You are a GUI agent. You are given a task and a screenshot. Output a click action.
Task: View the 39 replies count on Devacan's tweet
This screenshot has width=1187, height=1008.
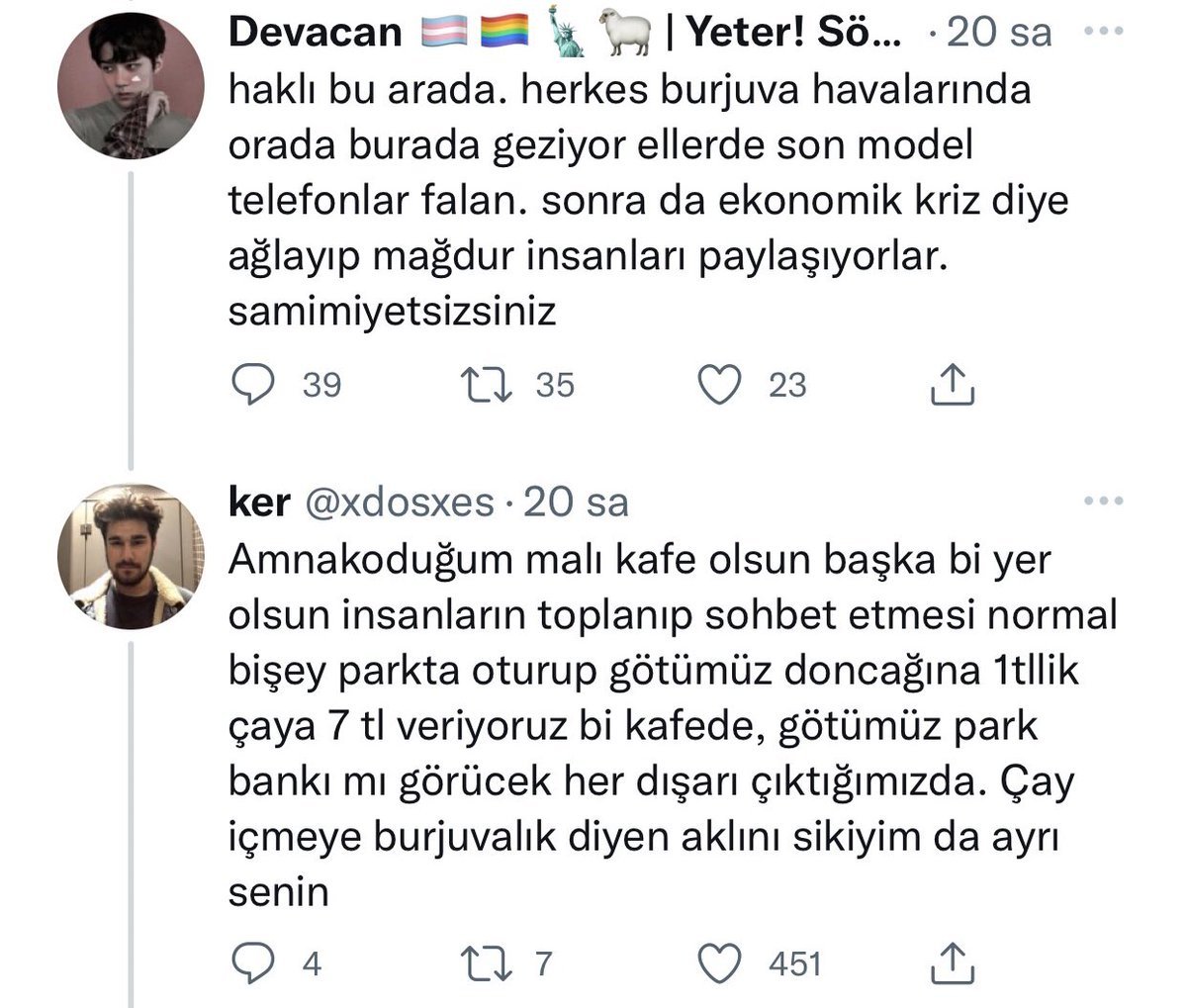point(320,385)
